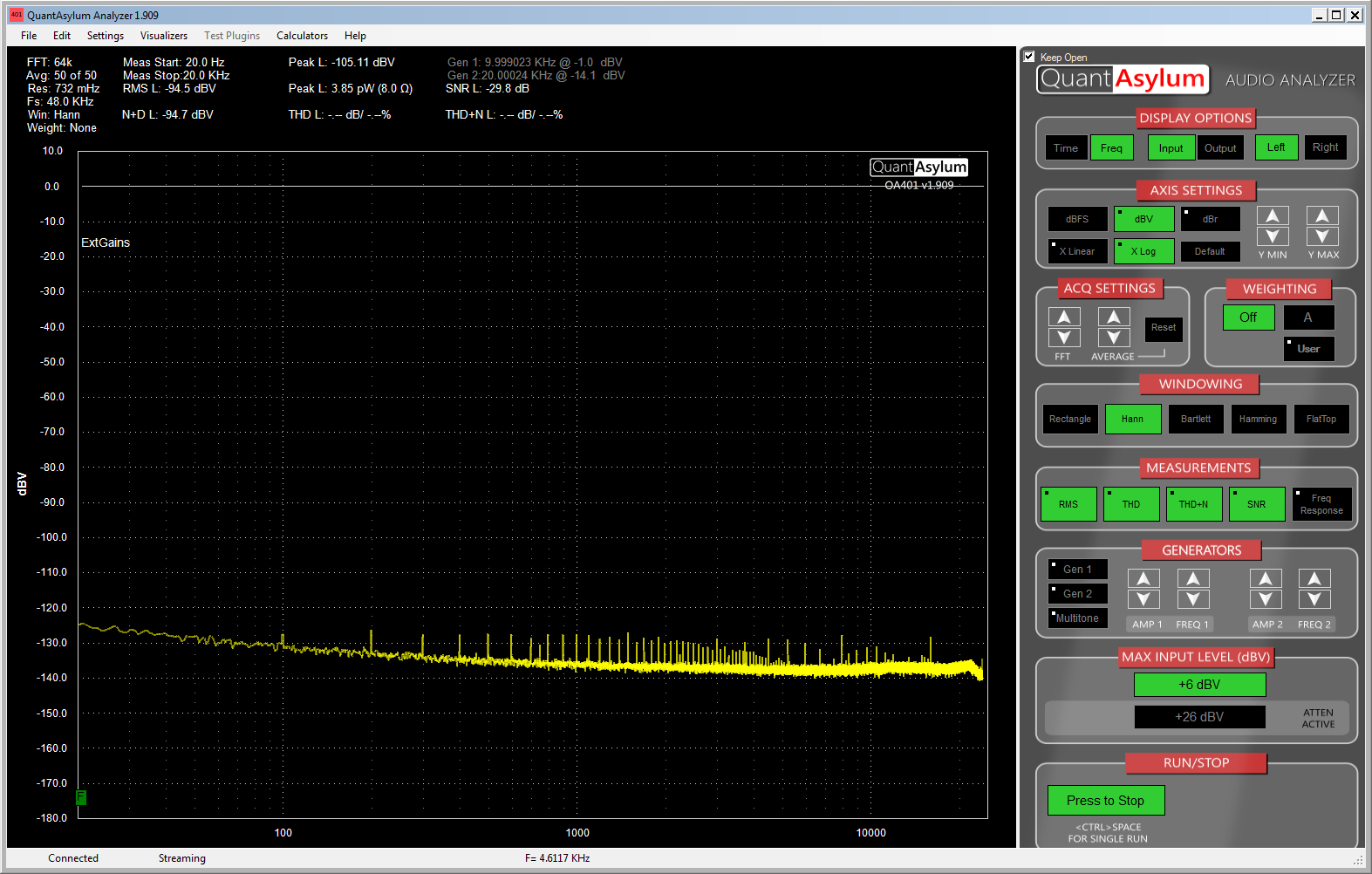
Task: Decrease FREQ 2 with down arrow
Action: [x=1314, y=599]
